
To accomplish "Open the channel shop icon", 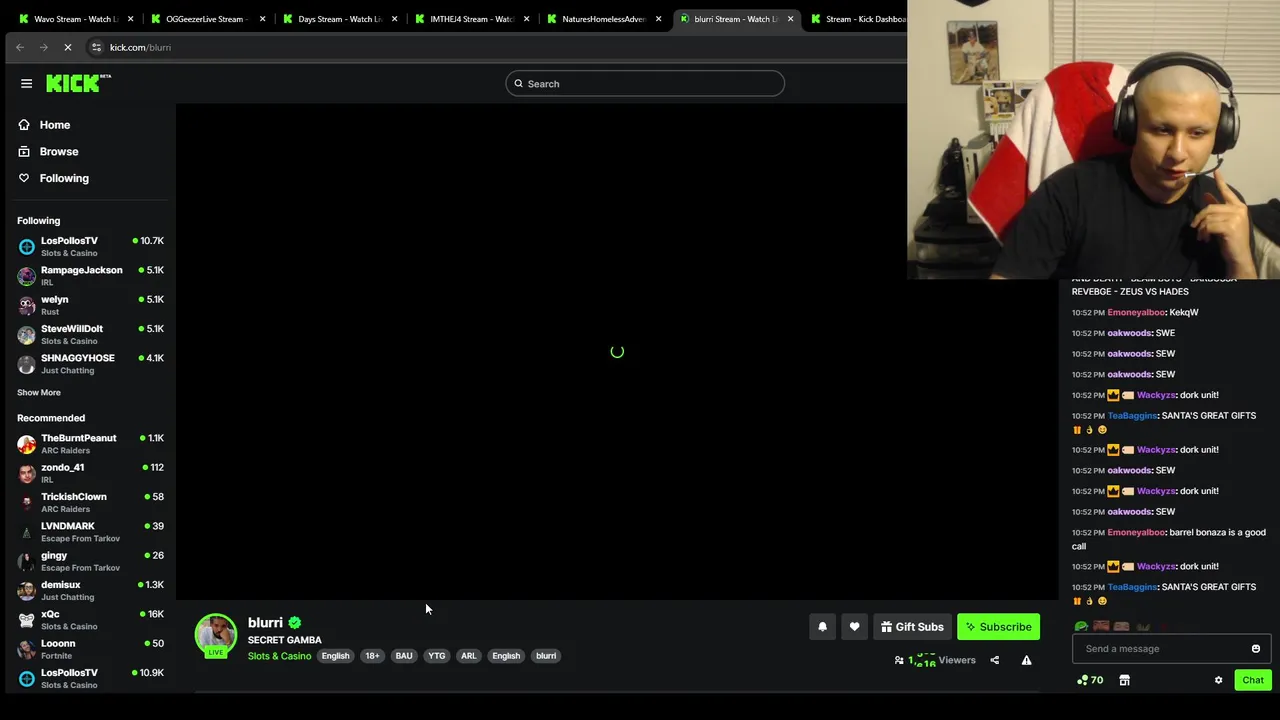I will [1124, 680].
